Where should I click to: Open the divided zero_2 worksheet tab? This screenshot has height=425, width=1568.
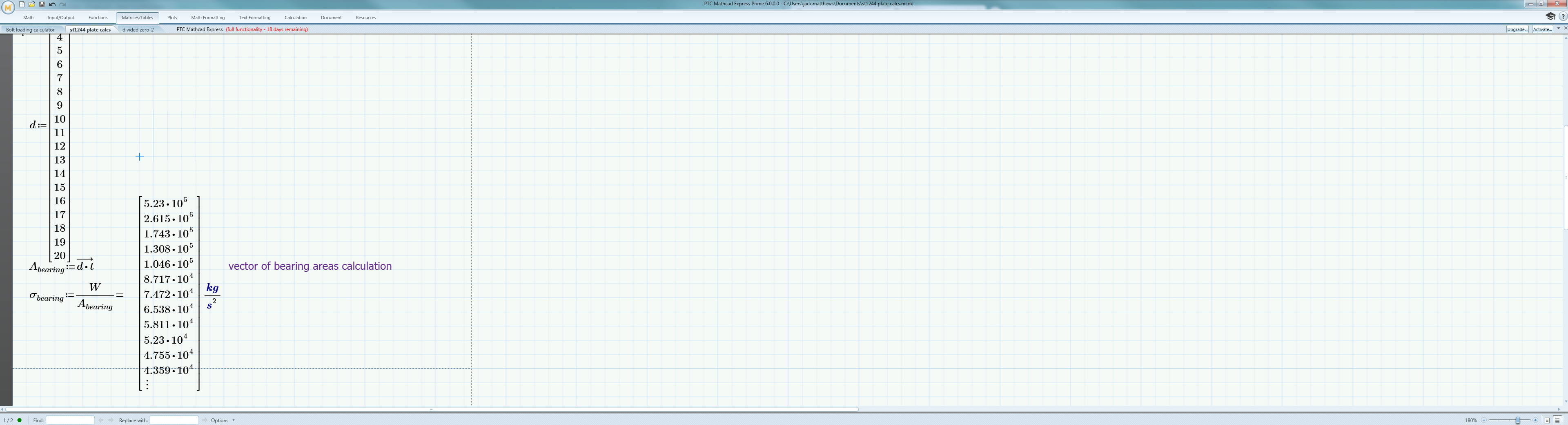coord(138,29)
